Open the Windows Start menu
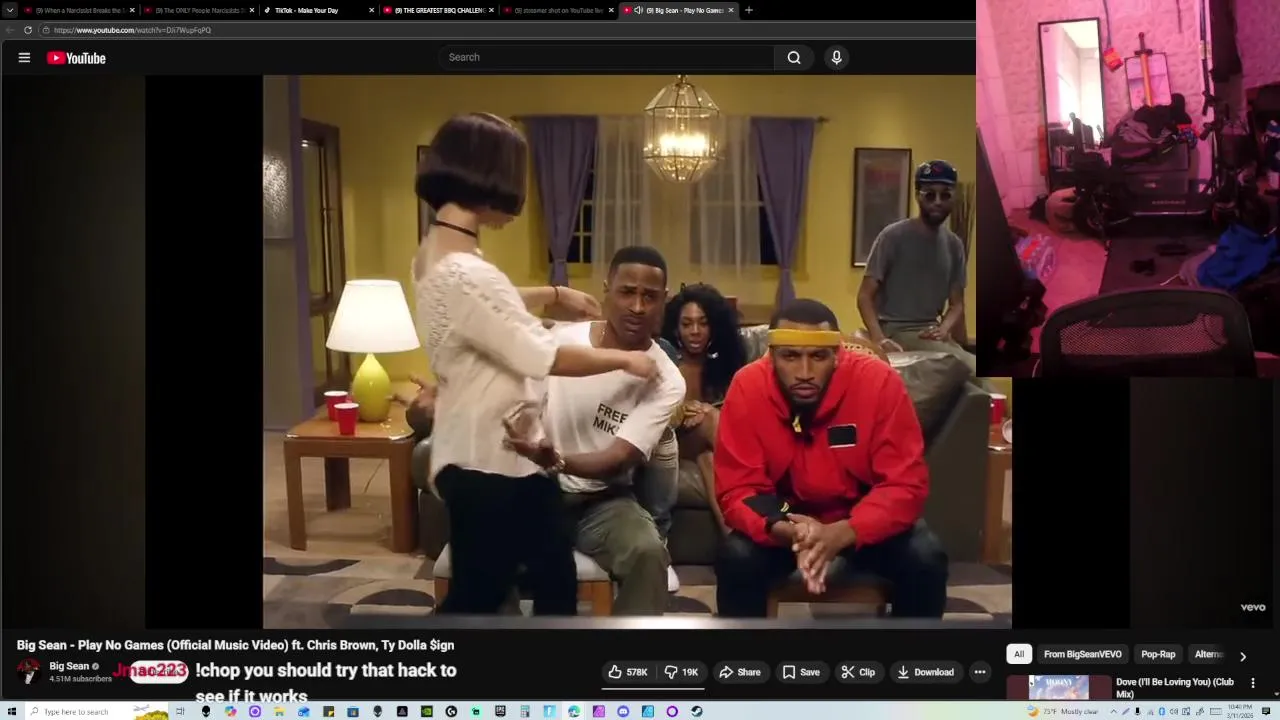 point(12,711)
